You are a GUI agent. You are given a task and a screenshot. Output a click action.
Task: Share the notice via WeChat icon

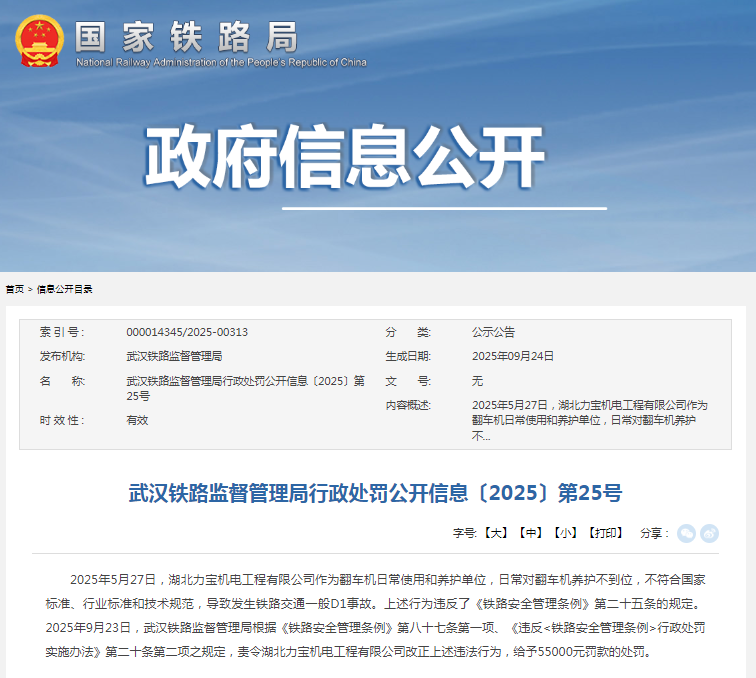[x=686, y=533]
